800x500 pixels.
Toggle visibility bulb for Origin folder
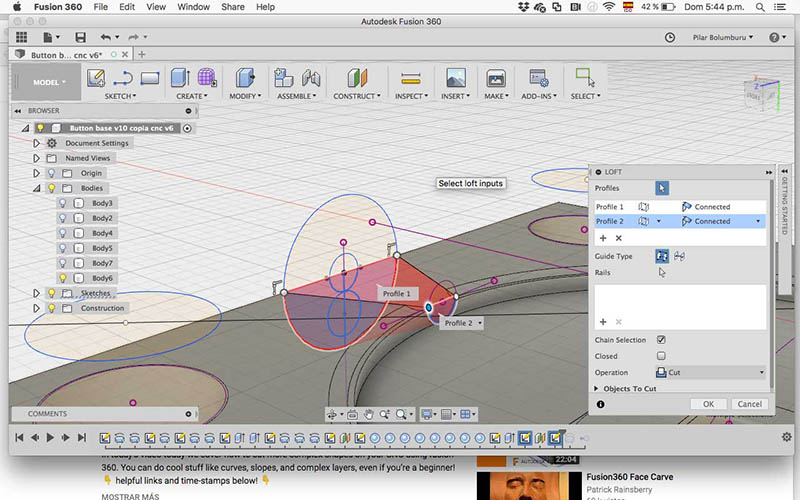click(x=51, y=173)
